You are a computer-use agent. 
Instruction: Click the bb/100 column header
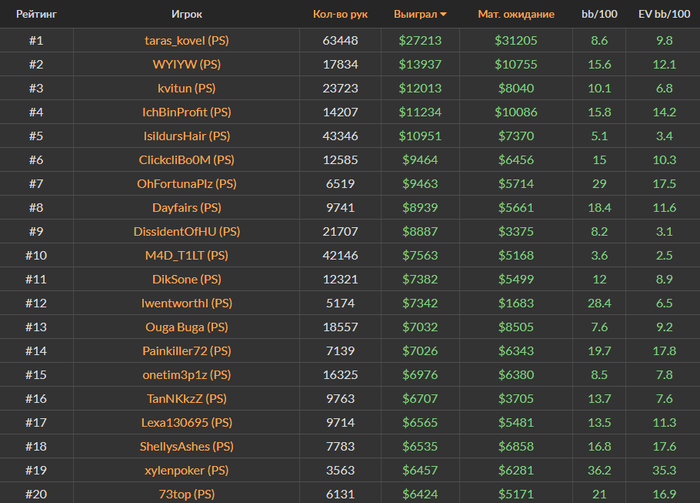point(599,14)
